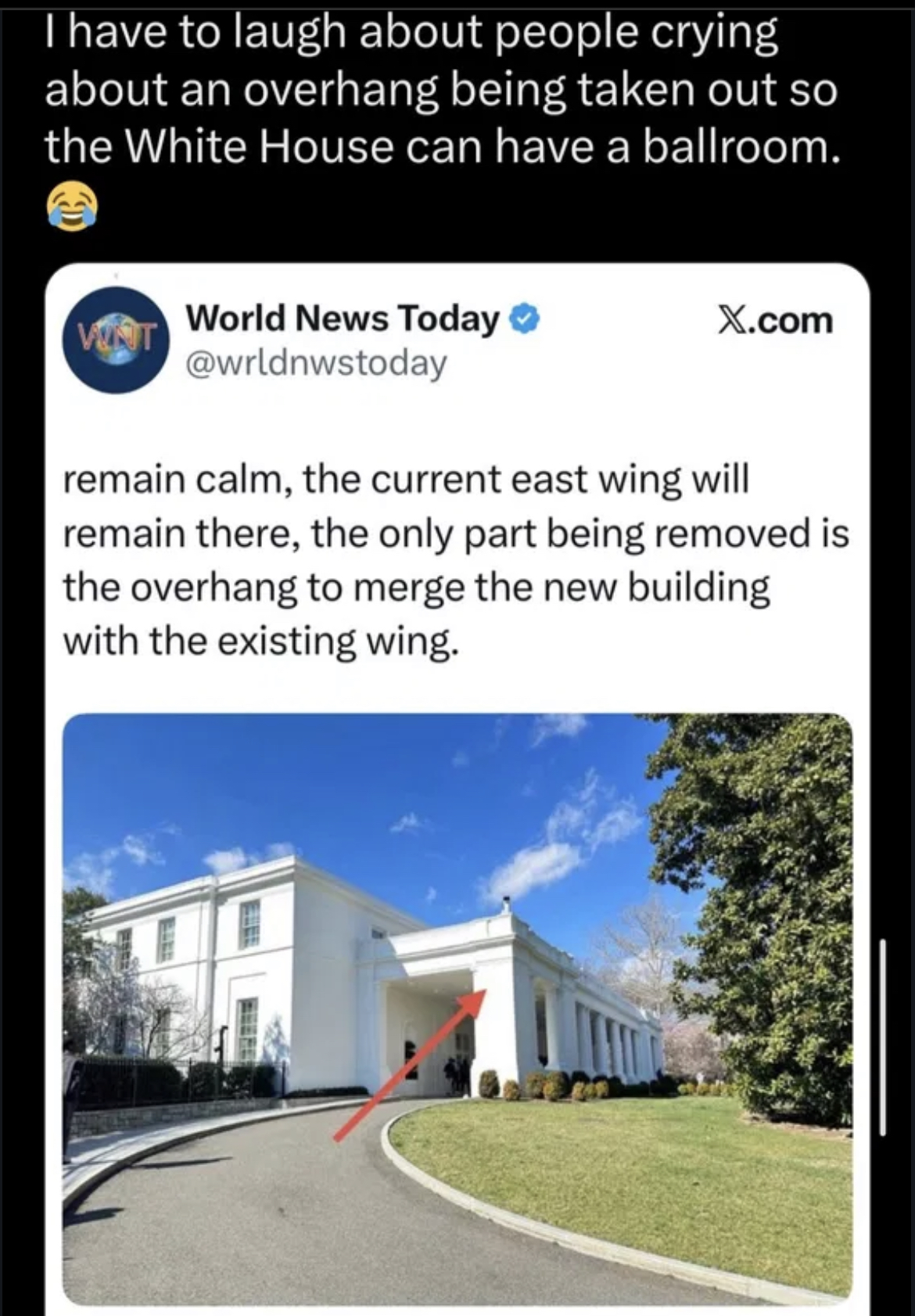Click the laughing crying emoji

(x=72, y=206)
